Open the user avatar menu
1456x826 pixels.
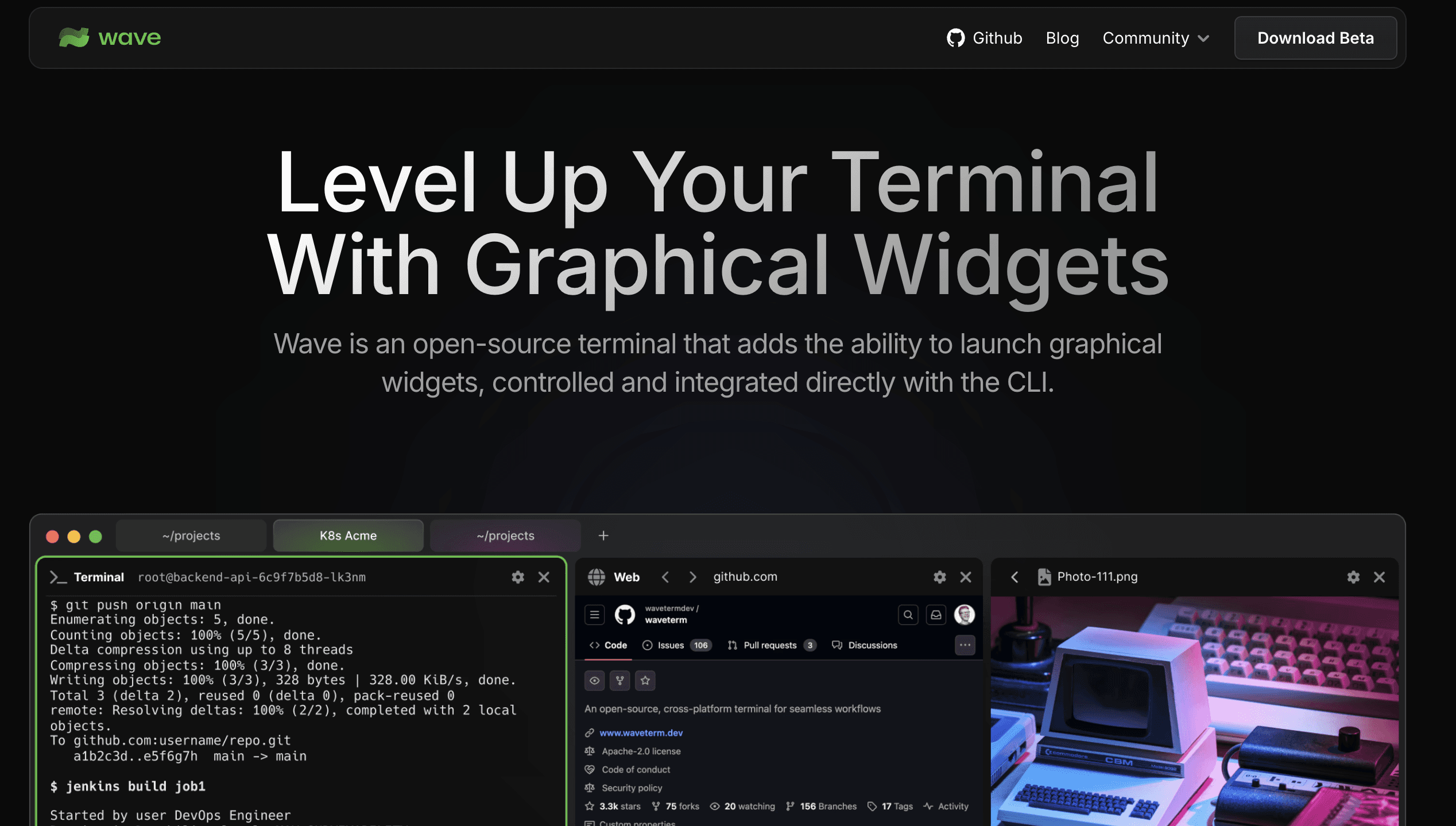tap(965, 615)
